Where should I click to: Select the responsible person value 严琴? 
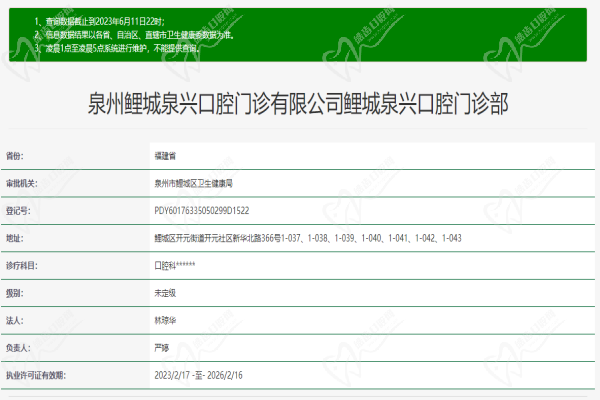point(161,348)
